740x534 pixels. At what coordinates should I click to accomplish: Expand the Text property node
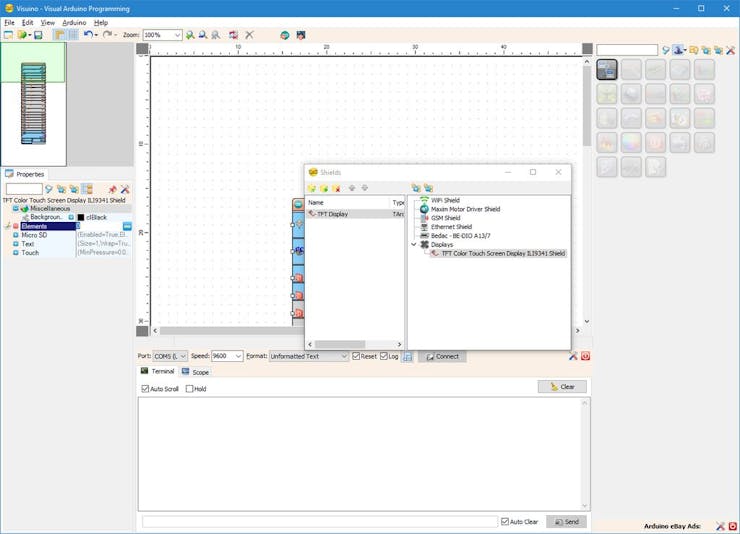click(x=16, y=244)
